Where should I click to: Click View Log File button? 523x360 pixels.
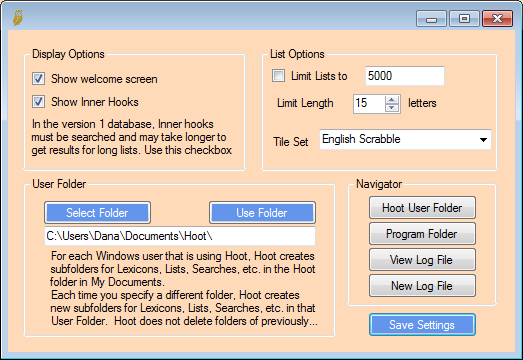[x=422, y=260]
